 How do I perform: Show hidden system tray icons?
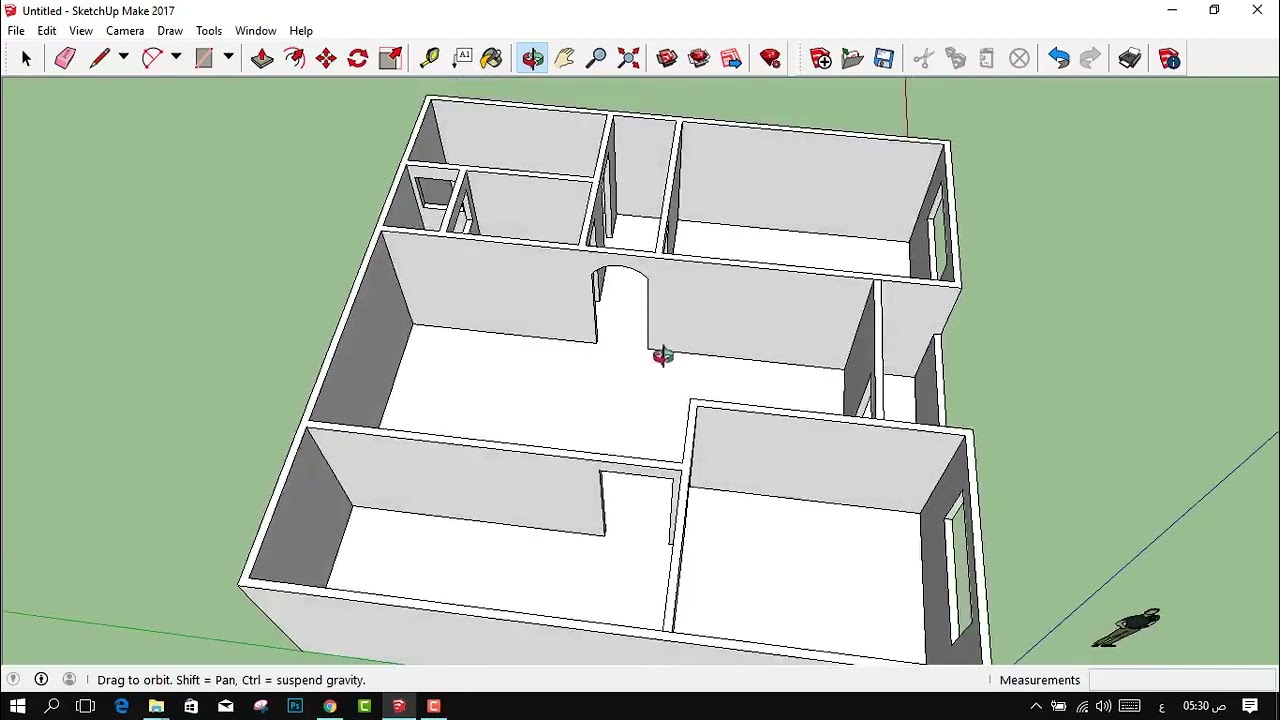(1036, 706)
